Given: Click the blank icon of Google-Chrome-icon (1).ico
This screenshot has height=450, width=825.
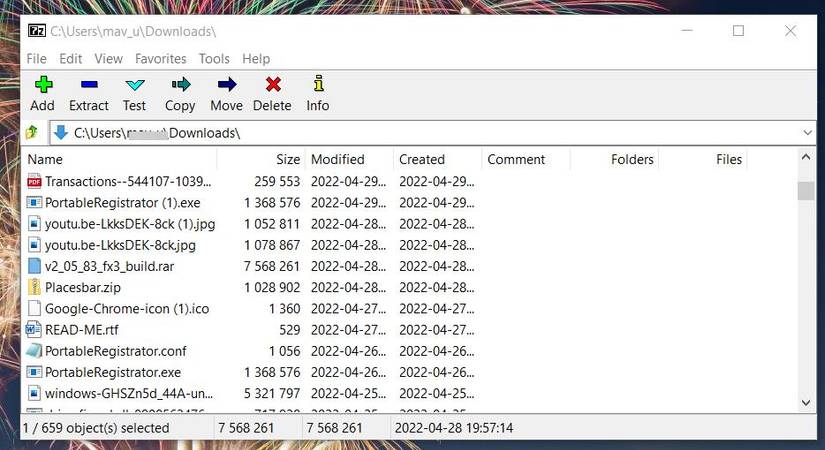Looking at the screenshot, I should tap(34, 308).
